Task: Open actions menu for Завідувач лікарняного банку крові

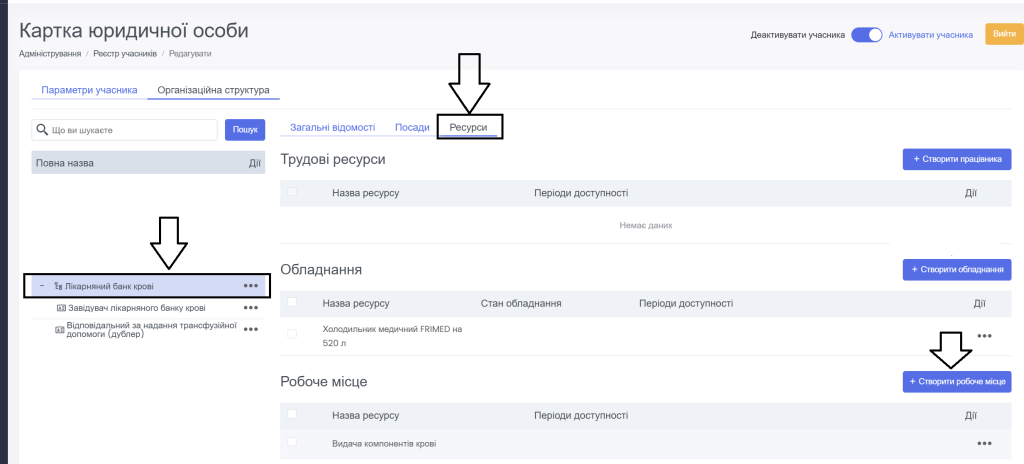Action: 250,308
